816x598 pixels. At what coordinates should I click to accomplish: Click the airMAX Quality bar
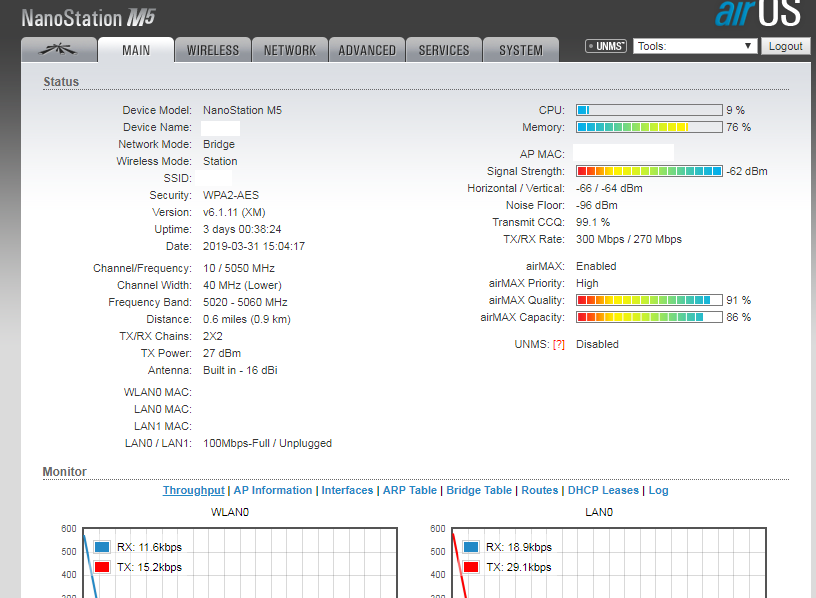[649, 300]
